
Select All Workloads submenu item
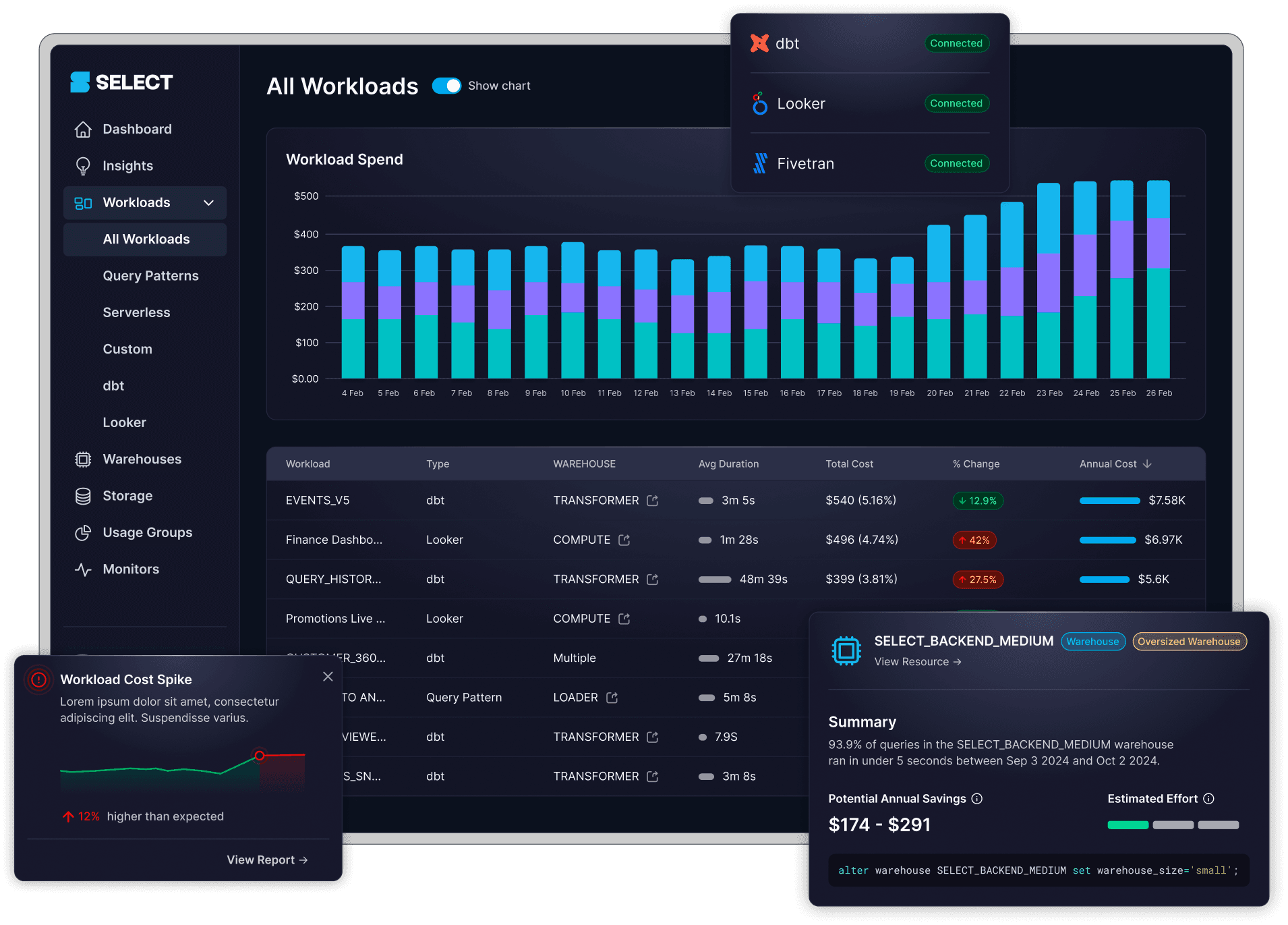[x=145, y=240]
